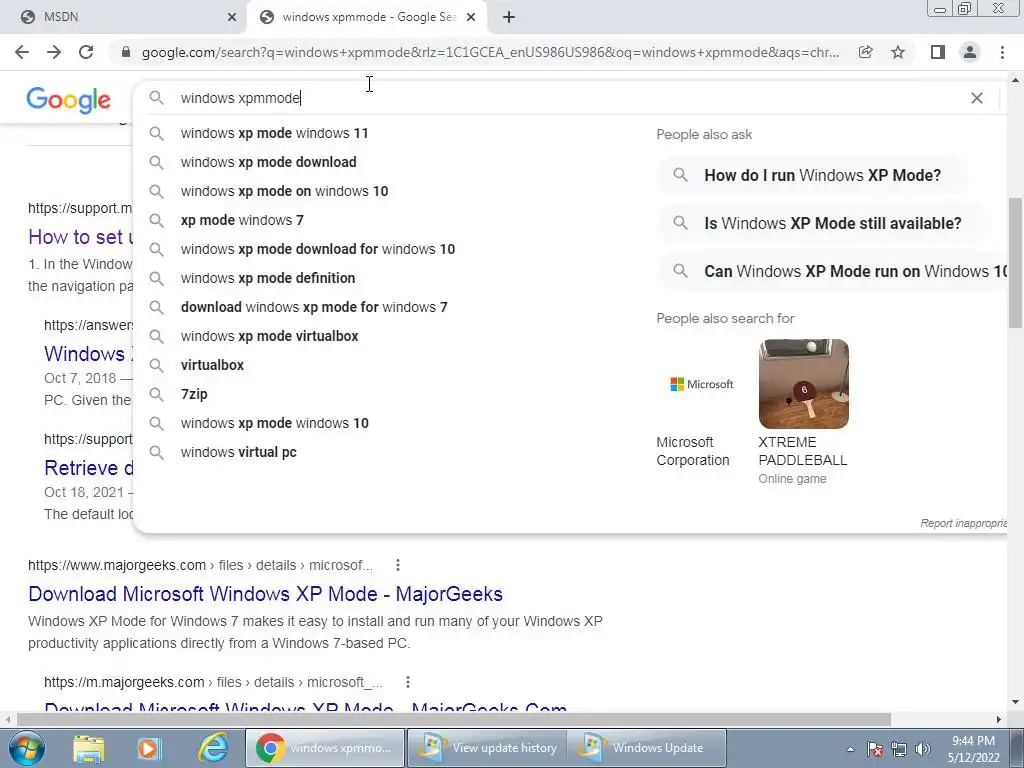Click the horizontal page scrollbar
The width and height of the screenshot is (1024, 768).
click(454, 719)
